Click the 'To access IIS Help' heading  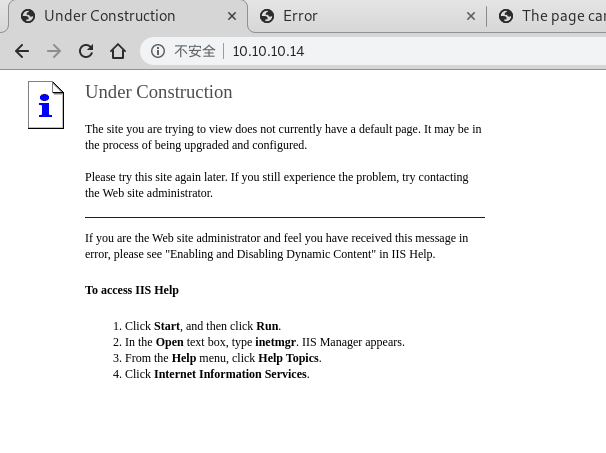[x=131, y=290]
